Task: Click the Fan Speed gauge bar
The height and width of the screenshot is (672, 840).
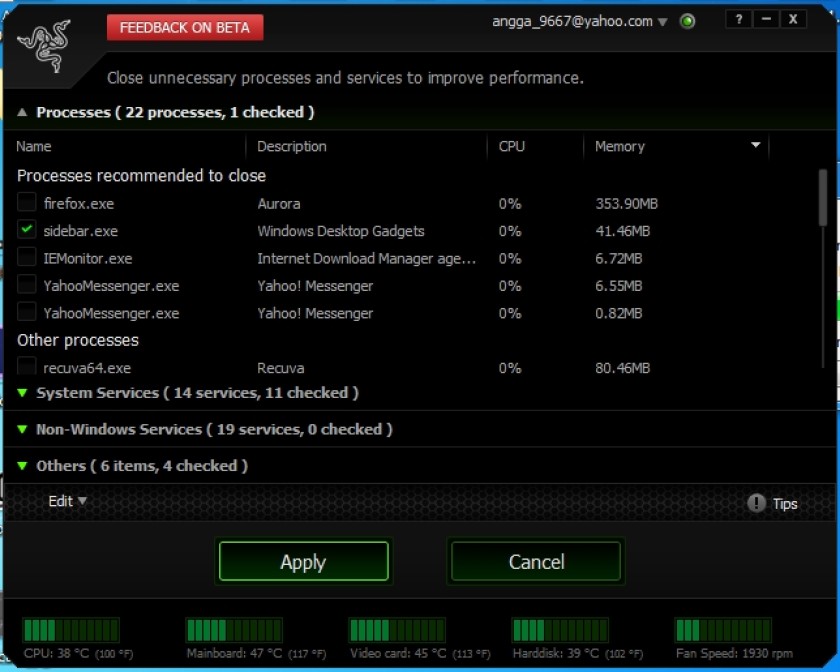Action: pos(723,630)
